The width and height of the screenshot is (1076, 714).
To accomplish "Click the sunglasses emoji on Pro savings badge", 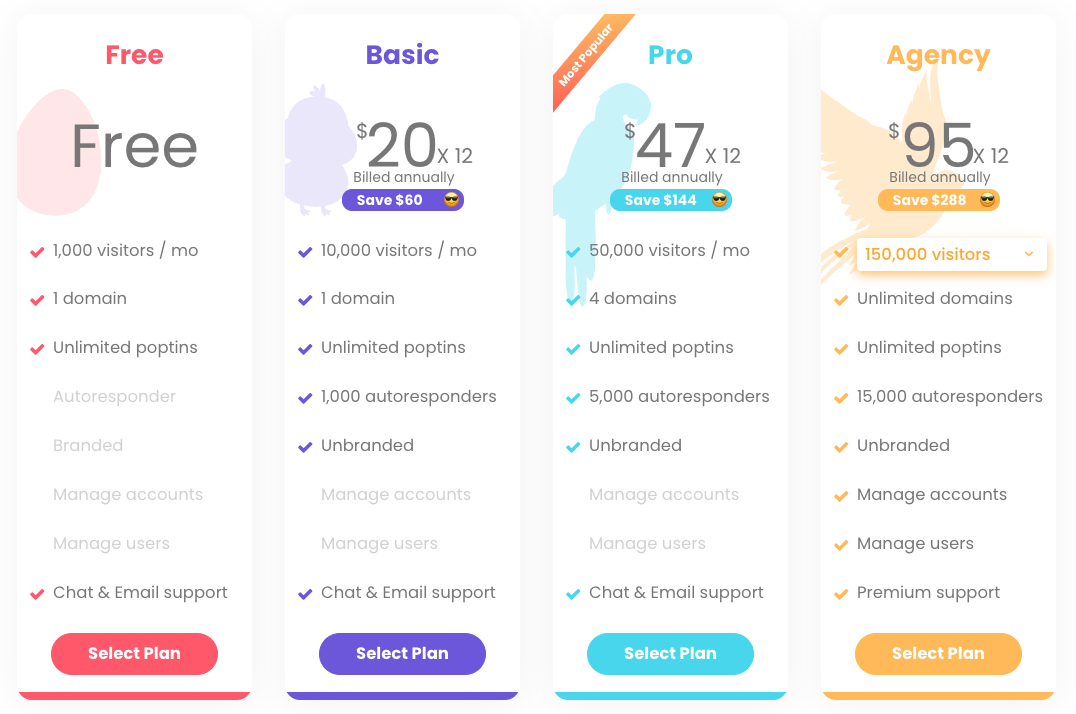I will [720, 200].
